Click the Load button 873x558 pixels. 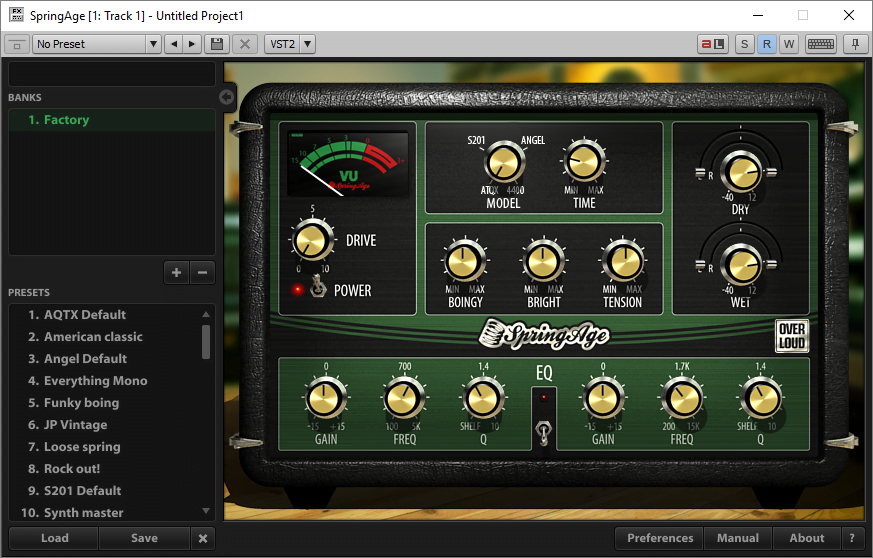[55, 538]
